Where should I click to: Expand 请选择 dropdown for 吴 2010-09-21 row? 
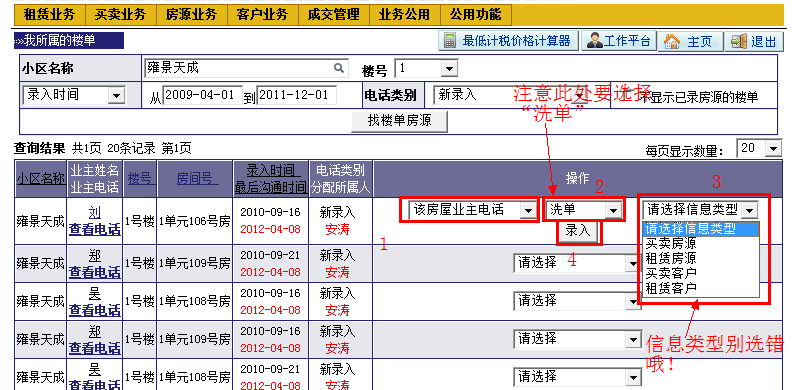632,377
